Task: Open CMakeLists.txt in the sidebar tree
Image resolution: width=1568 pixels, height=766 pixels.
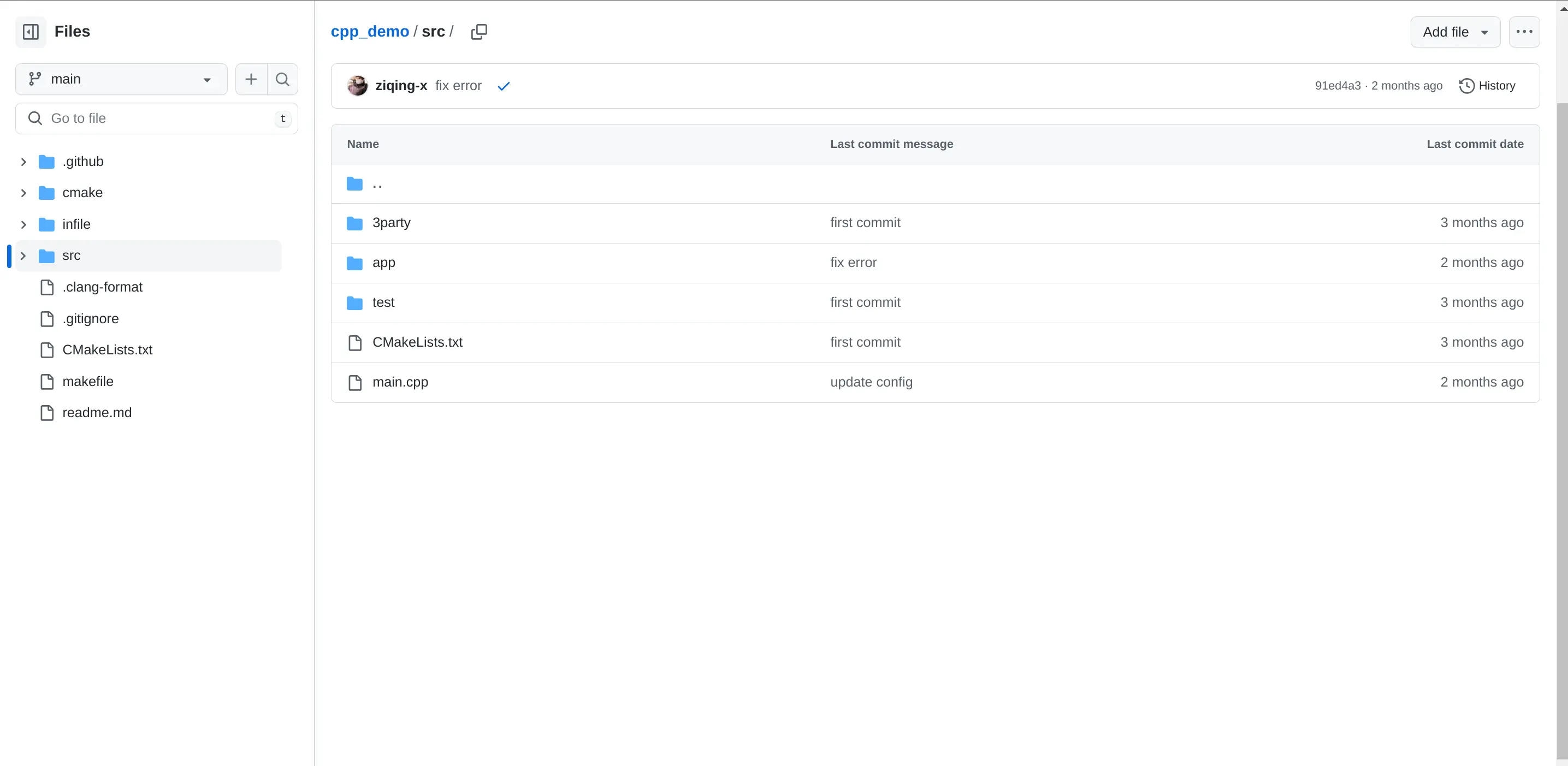Action: pyautogui.click(x=107, y=350)
